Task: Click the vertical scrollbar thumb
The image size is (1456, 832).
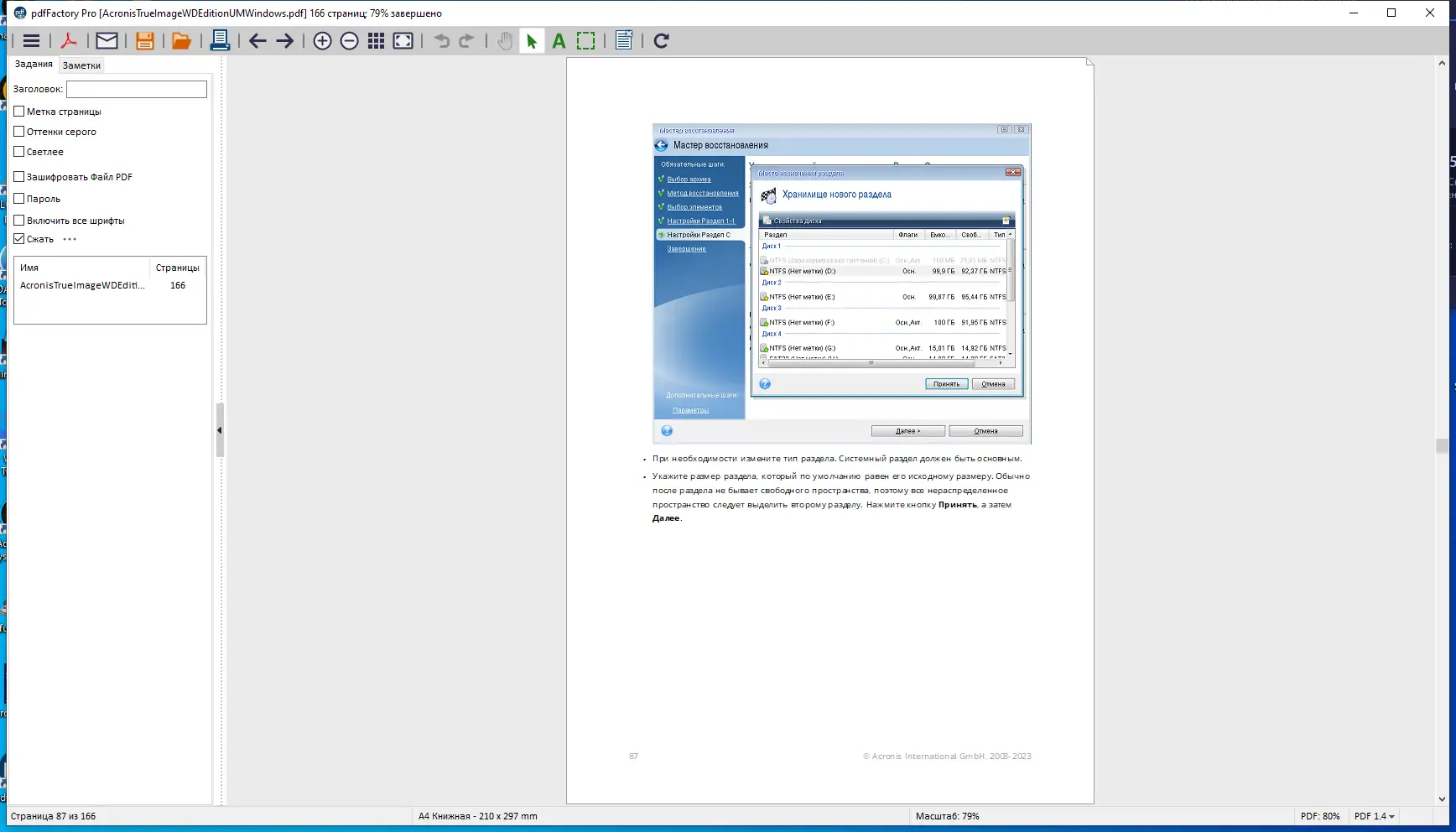Action: pos(1442,446)
